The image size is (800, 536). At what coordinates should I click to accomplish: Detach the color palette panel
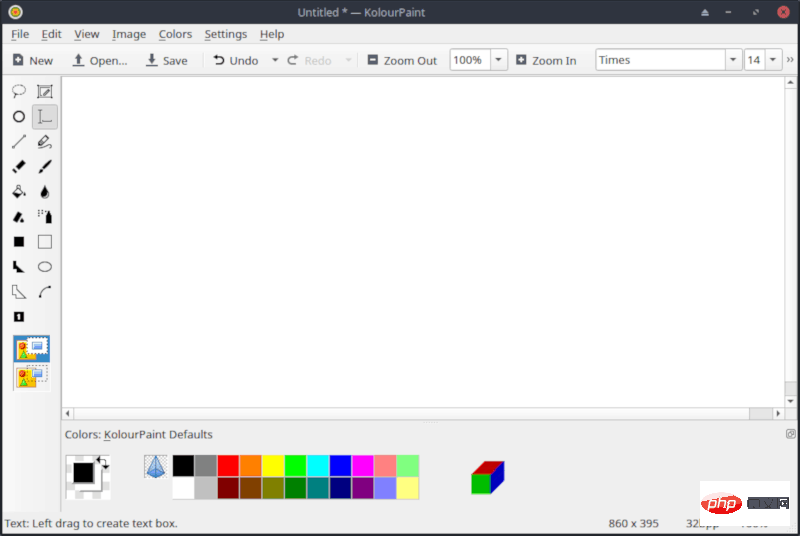[790, 434]
